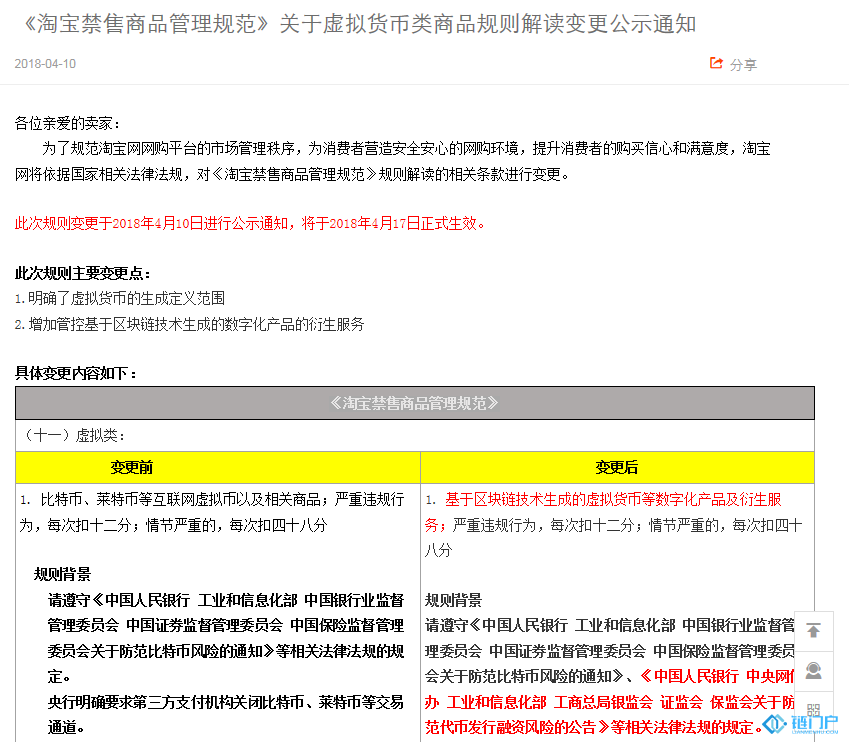Click 规则背景 heading in the 变更前 column
The image size is (849, 742).
pyautogui.click(x=62, y=574)
